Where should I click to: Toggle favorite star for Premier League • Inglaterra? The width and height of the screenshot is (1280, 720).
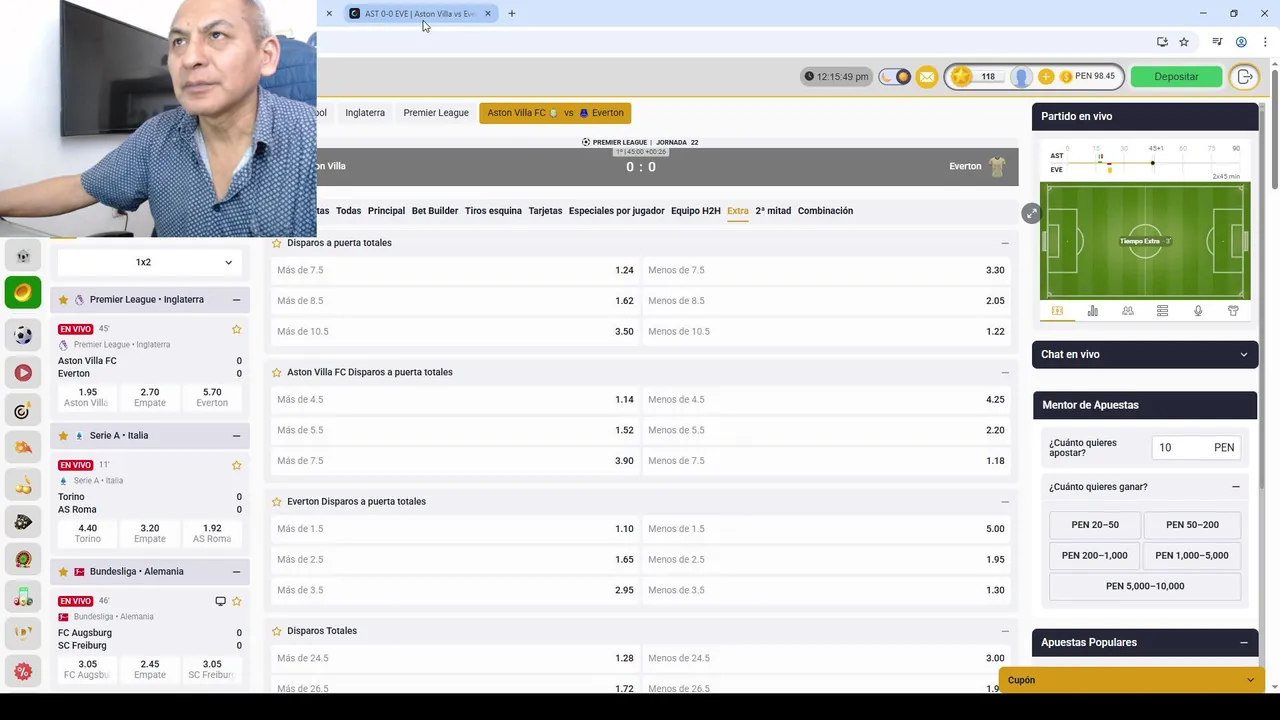point(63,299)
